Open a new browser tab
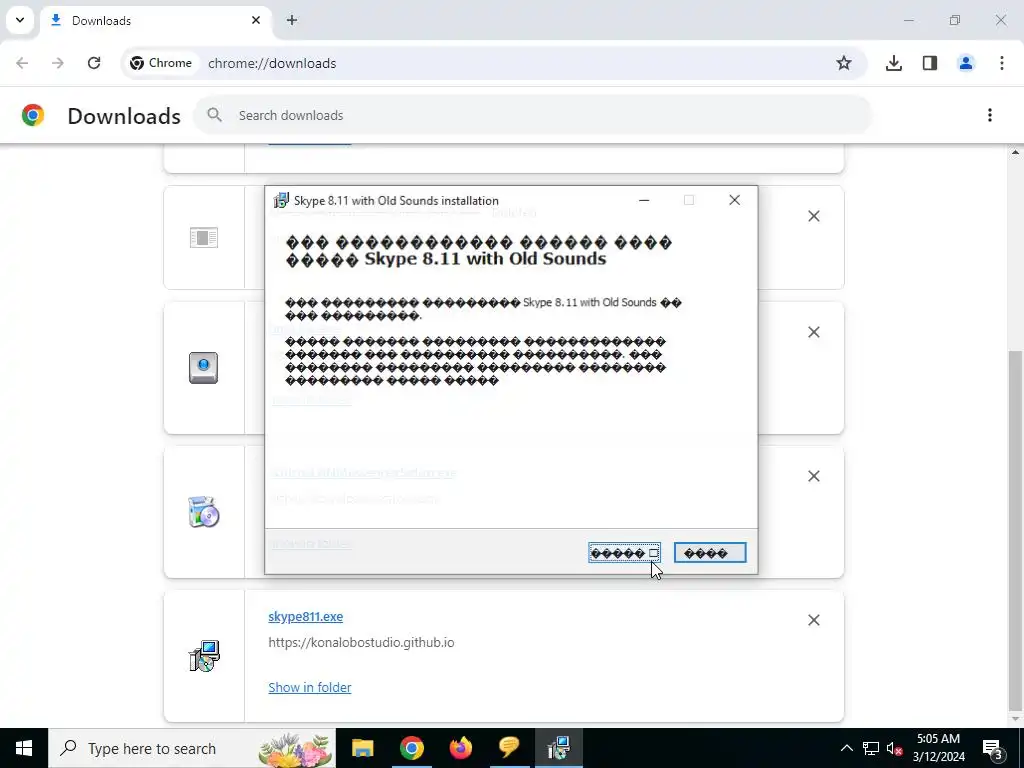The height and width of the screenshot is (768, 1024). [x=292, y=21]
